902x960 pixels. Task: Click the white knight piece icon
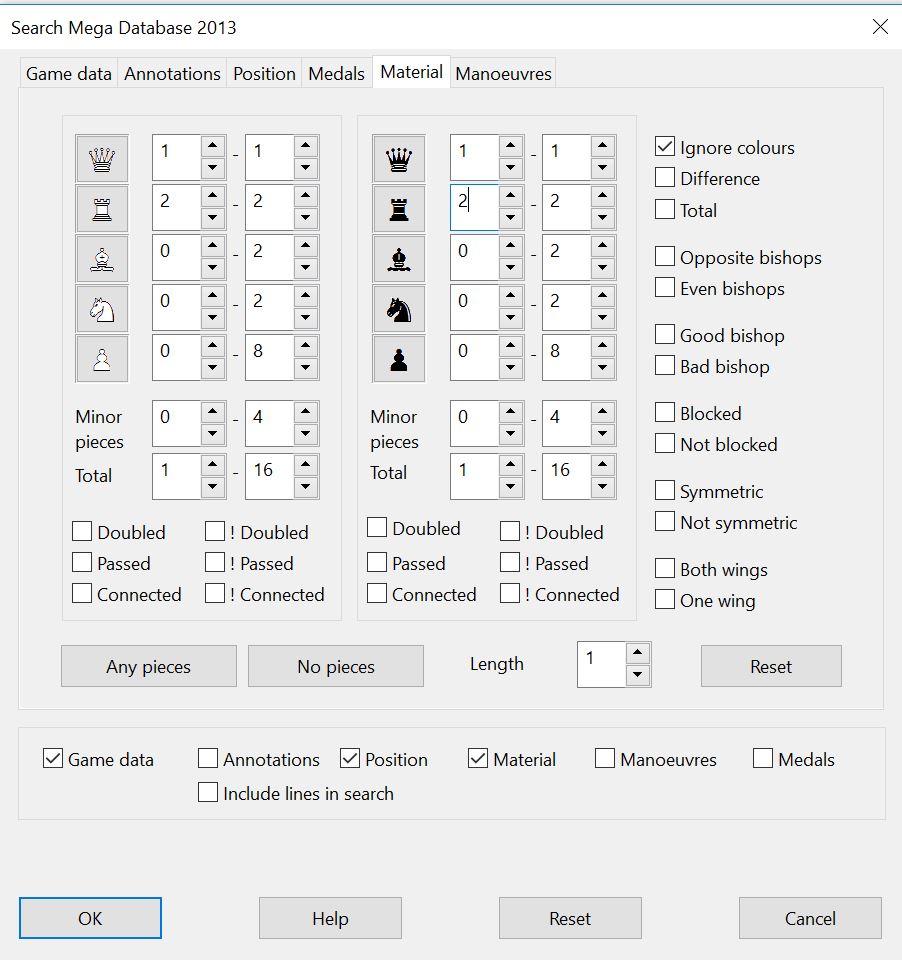[x=102, y=310]
